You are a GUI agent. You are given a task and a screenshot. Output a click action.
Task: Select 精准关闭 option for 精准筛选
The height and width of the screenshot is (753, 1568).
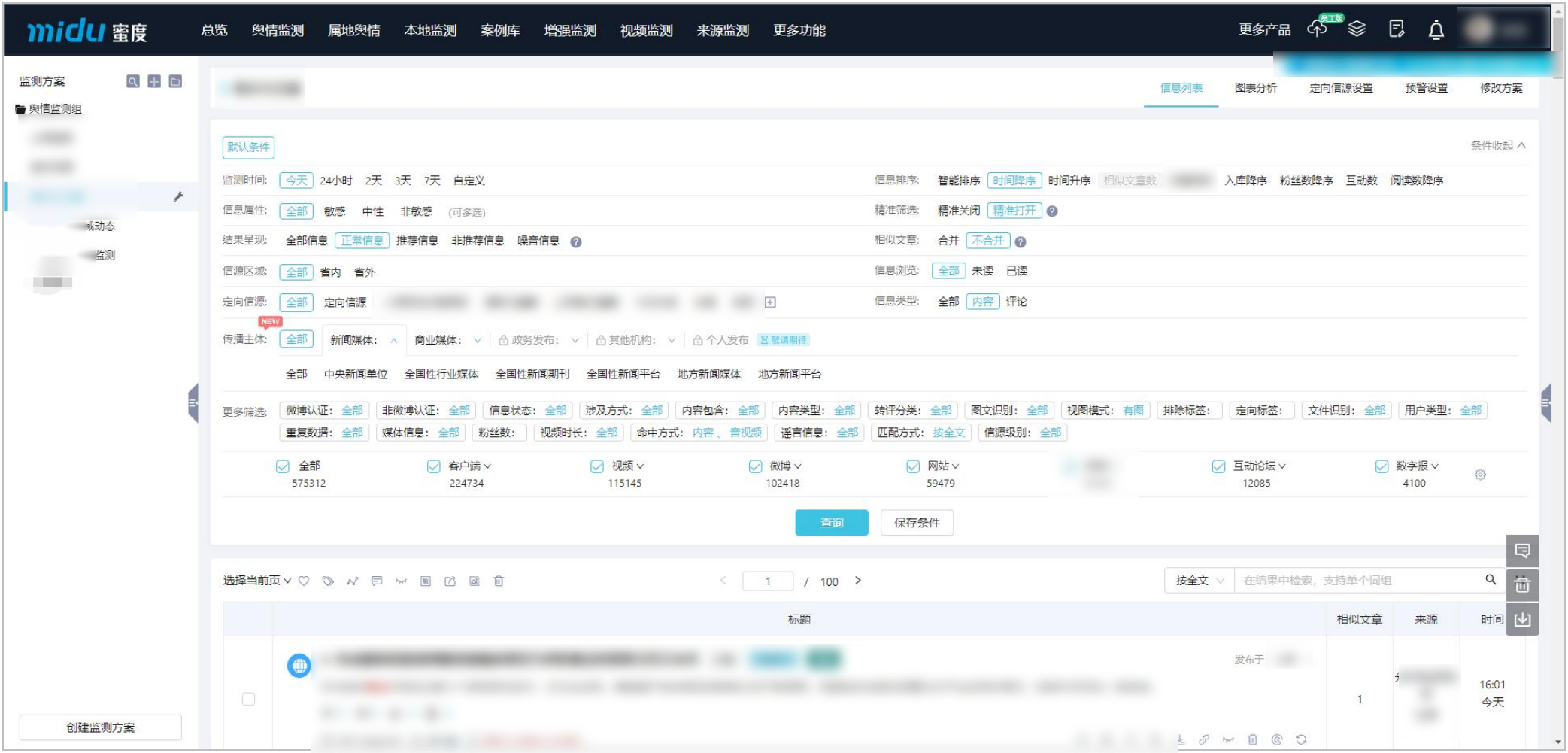tap(959, 211)
